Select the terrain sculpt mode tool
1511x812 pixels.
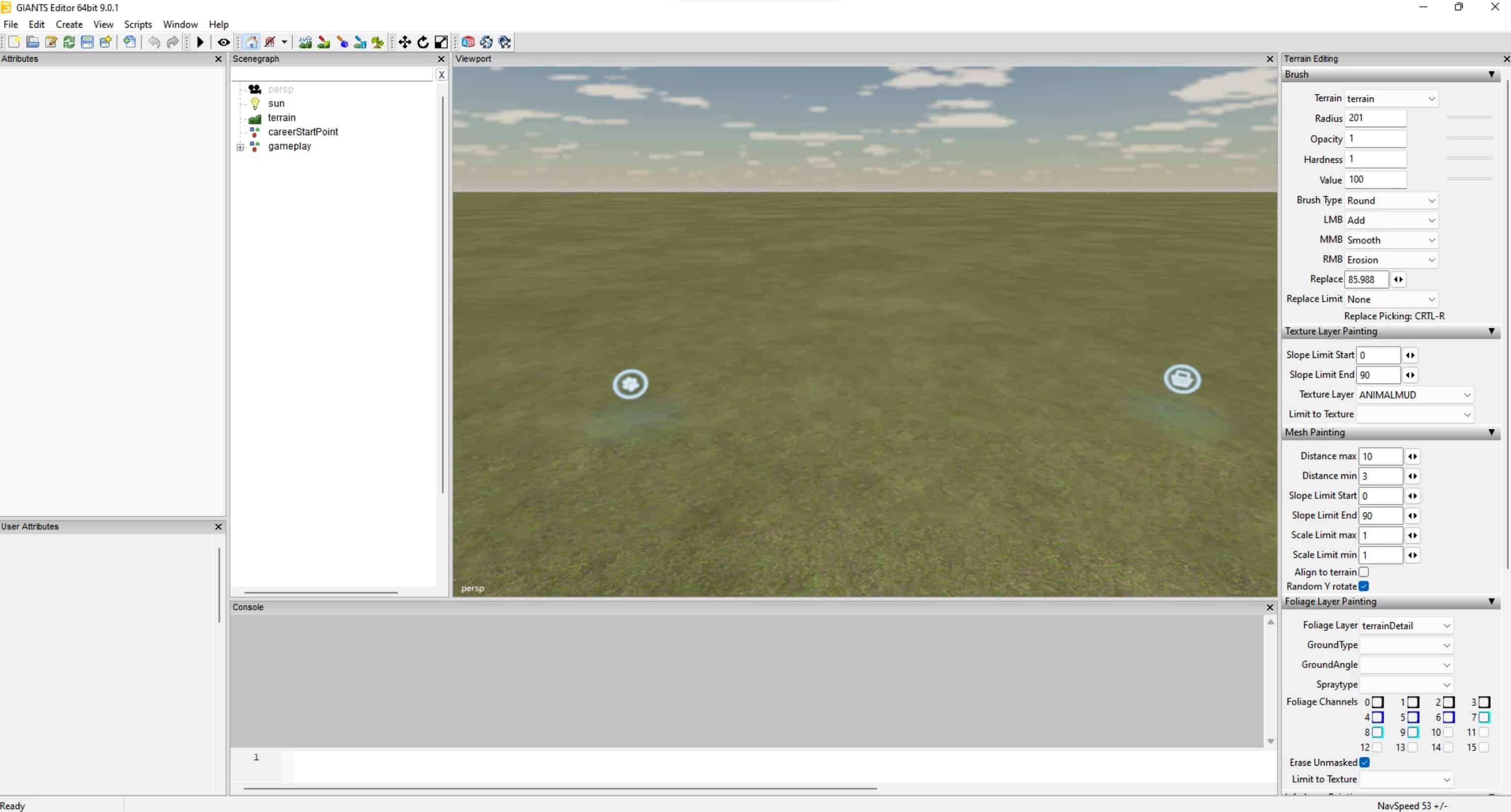click(x=305, y=41)
